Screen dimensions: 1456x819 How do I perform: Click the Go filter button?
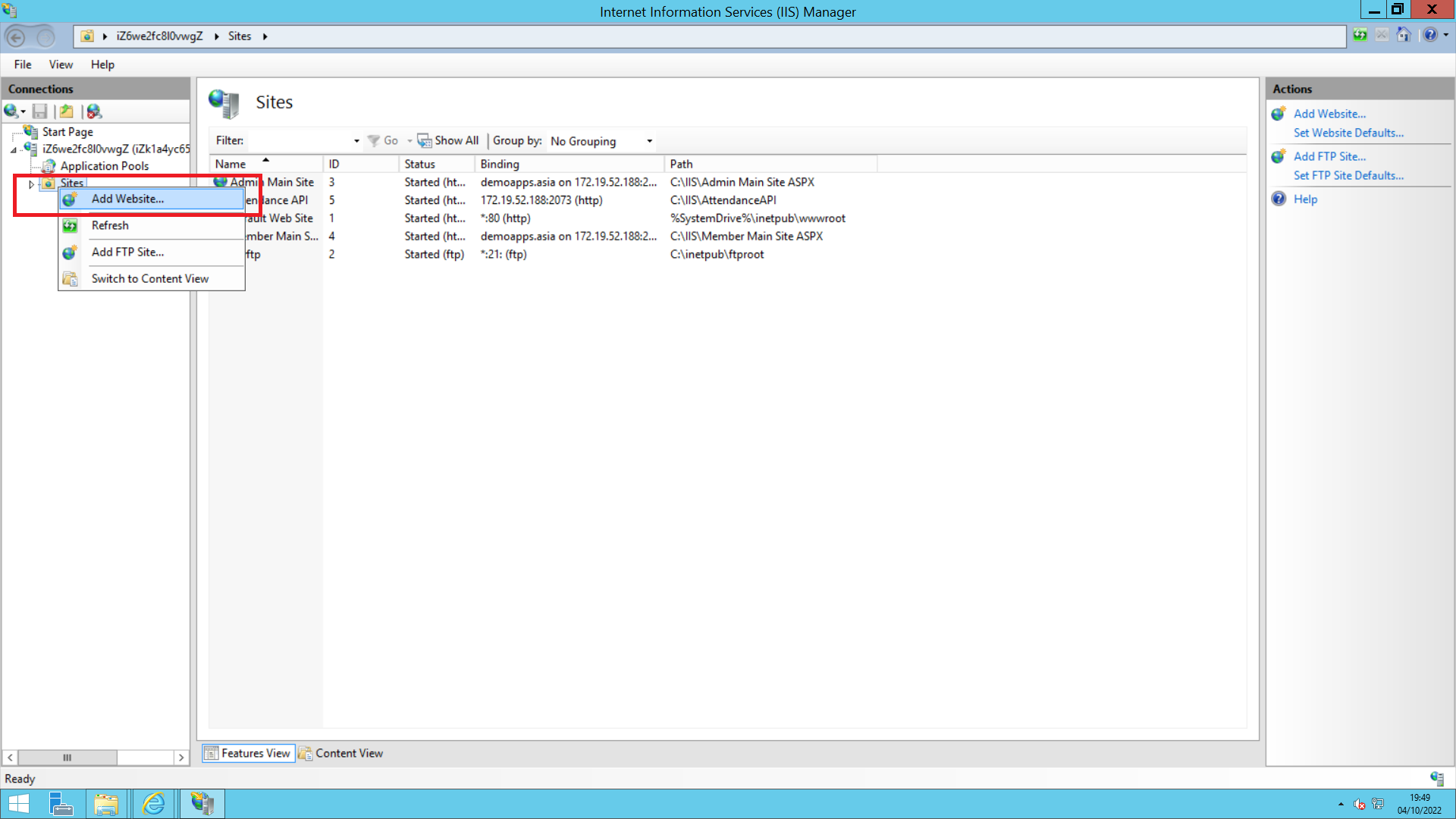pyautogui.click(x=383, y=140)
